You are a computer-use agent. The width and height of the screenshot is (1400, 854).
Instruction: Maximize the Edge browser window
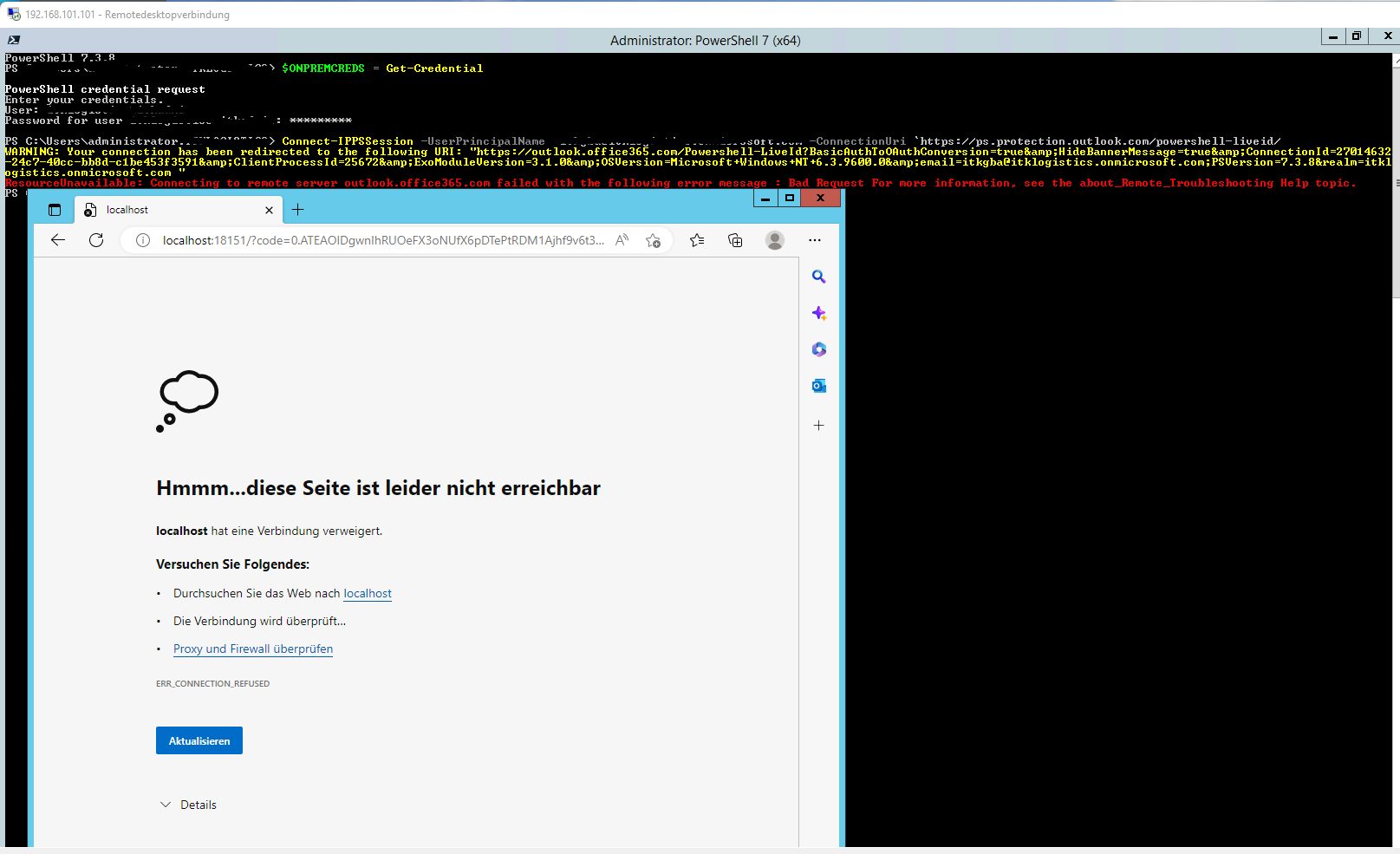(x=789, y=199)
